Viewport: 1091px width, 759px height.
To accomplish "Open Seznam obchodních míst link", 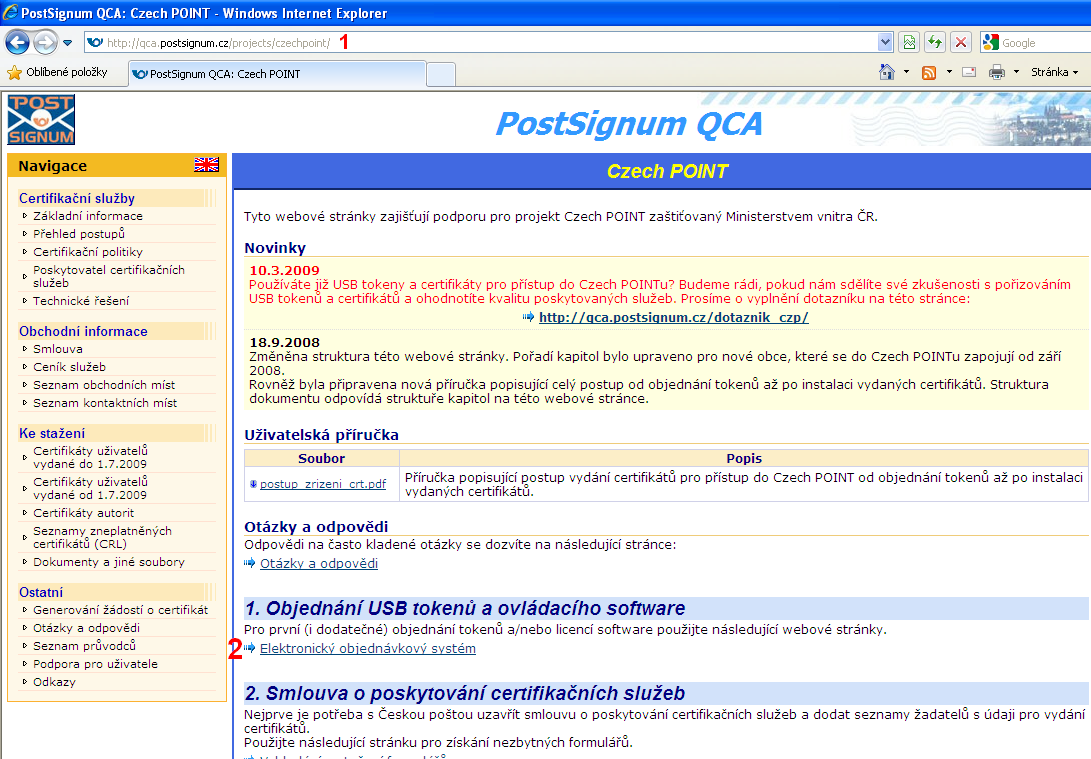I will tap(104, 385).
